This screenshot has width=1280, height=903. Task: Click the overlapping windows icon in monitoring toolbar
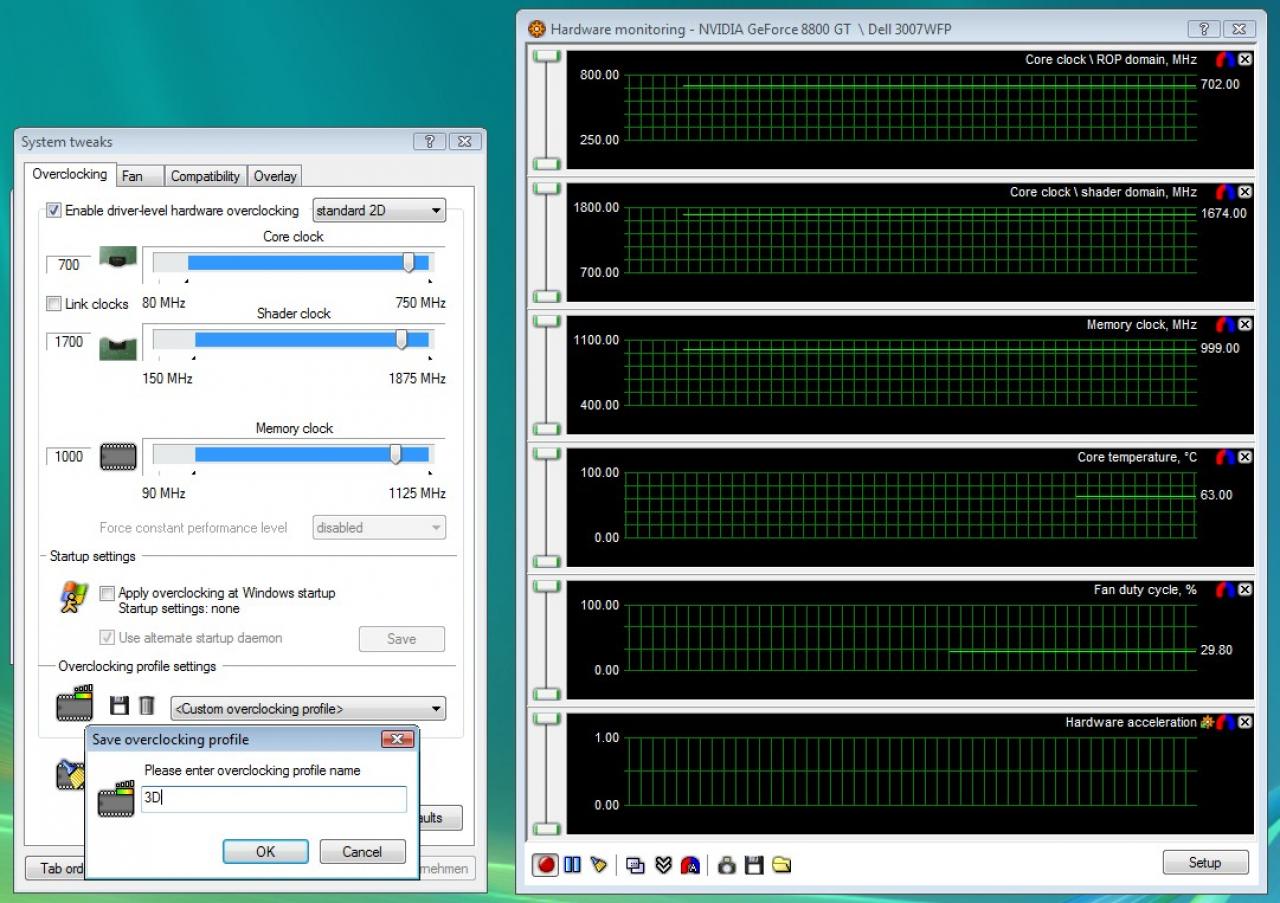(635, 865)
